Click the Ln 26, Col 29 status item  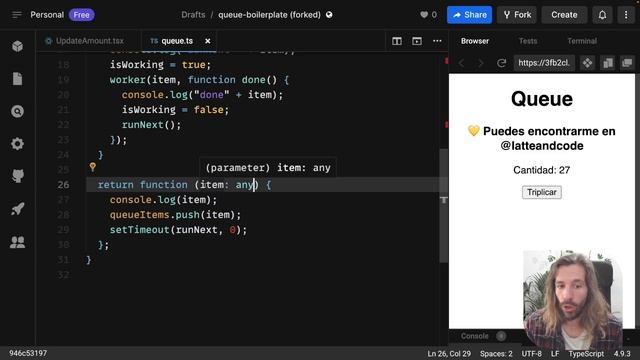(x=449, y=353)
